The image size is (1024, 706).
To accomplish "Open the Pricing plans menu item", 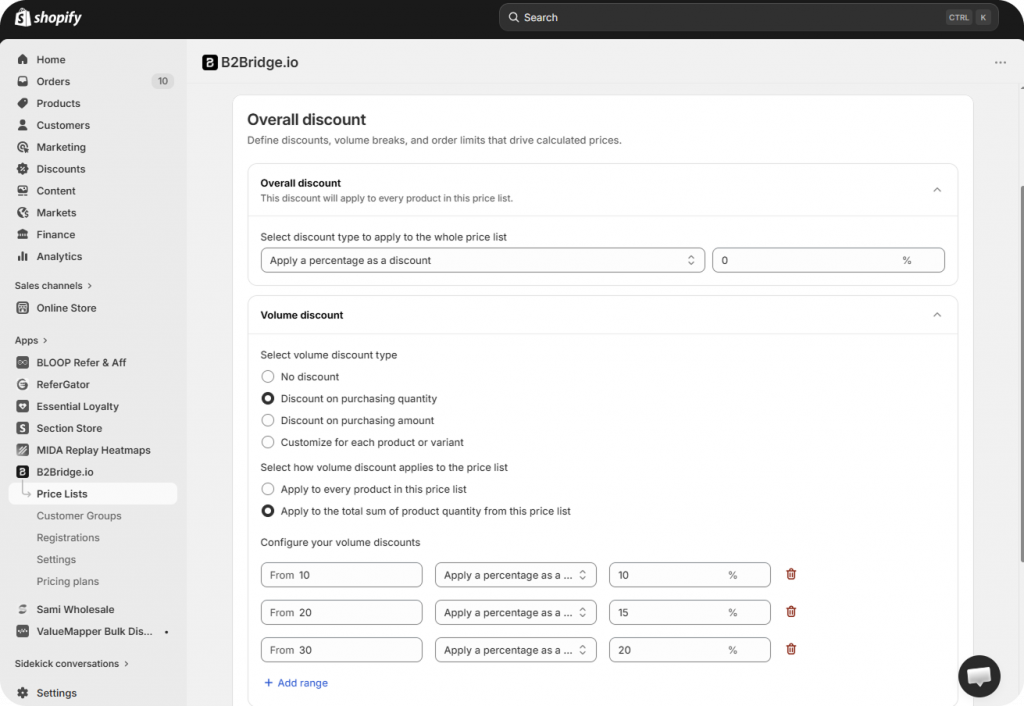I will click(x=68, y=581).
